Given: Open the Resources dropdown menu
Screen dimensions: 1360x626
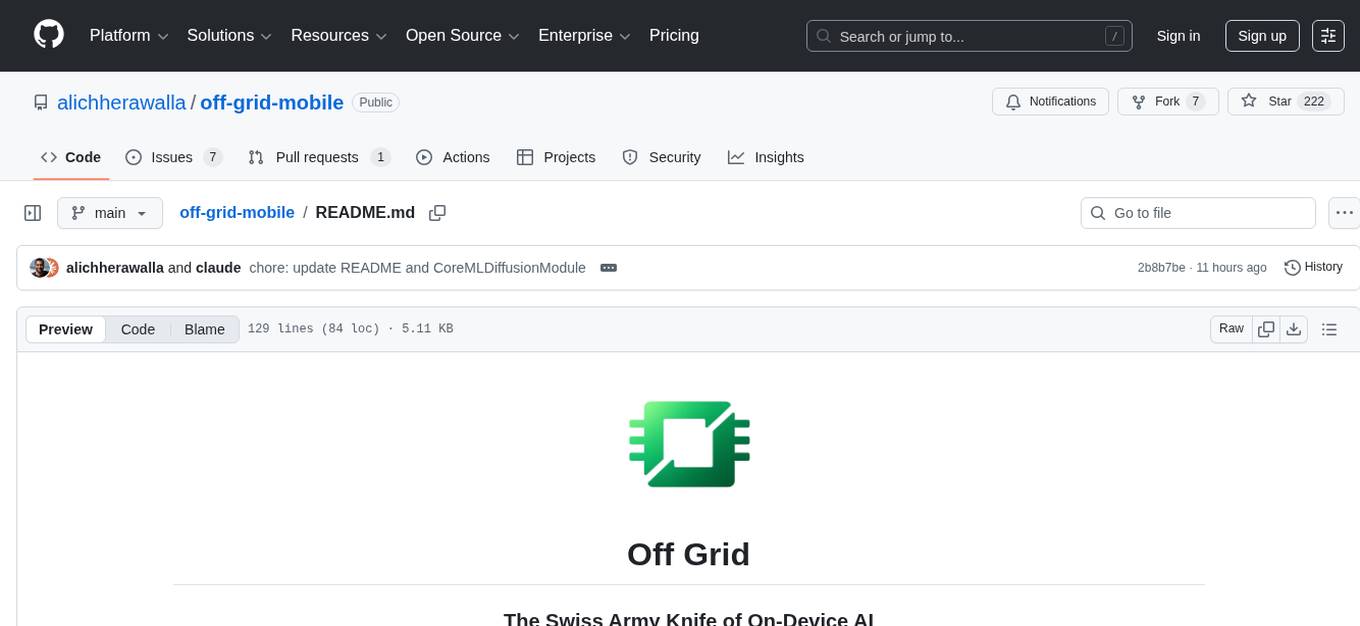Looking at the screenshot, I should (x=338, y=35).
